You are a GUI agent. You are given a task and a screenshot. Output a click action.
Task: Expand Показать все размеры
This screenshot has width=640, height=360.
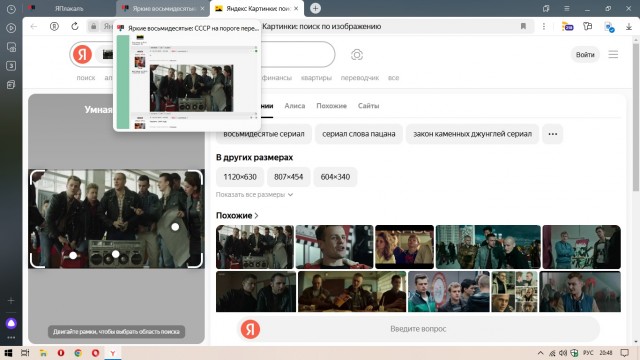coord(254,195)
